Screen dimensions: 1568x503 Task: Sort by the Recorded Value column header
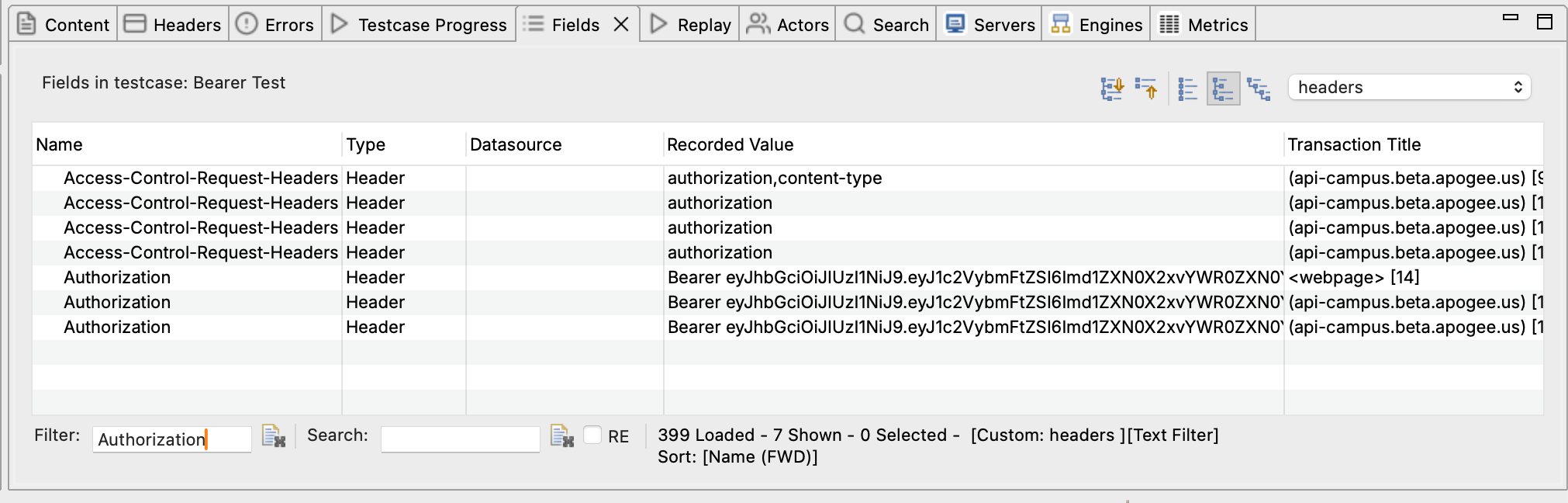(x=974, y=144)
